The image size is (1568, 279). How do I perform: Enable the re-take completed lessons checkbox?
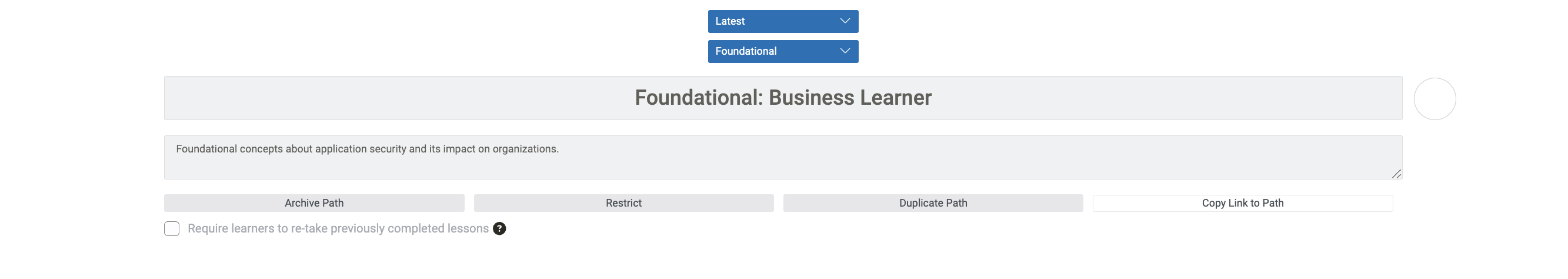click(x=172, y=228)
